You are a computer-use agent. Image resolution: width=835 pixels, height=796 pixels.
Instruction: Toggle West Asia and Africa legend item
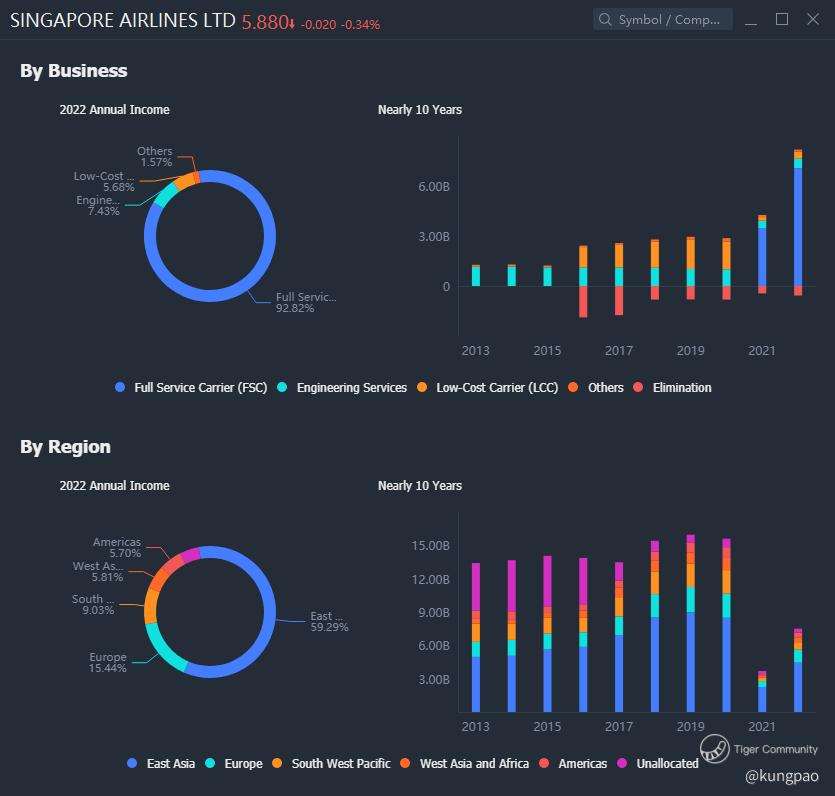coord(465,764)
